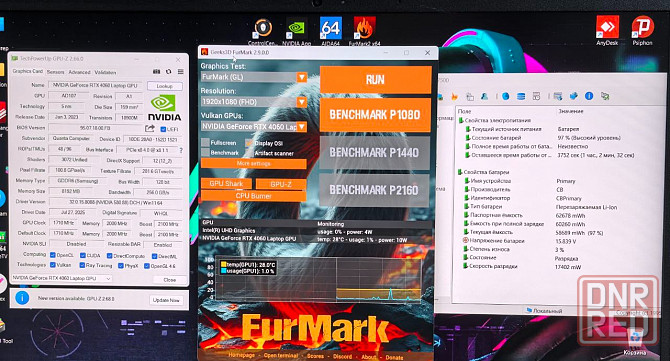670x361 pixels.
Task: Click the GPU-Z button inside FurMark
Action: 281,184
